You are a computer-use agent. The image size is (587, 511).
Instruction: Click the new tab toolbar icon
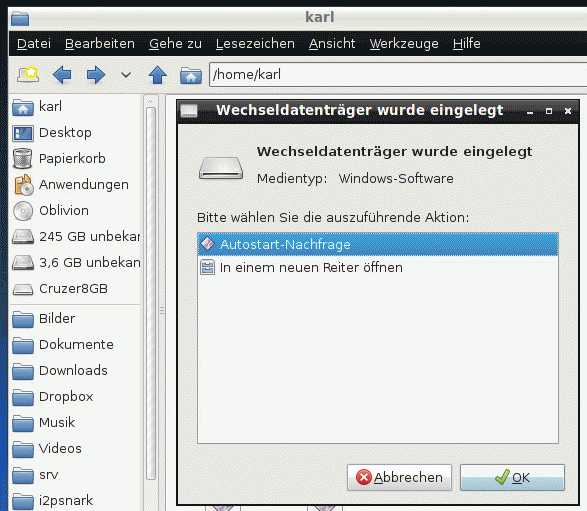(x=28, y=74)
